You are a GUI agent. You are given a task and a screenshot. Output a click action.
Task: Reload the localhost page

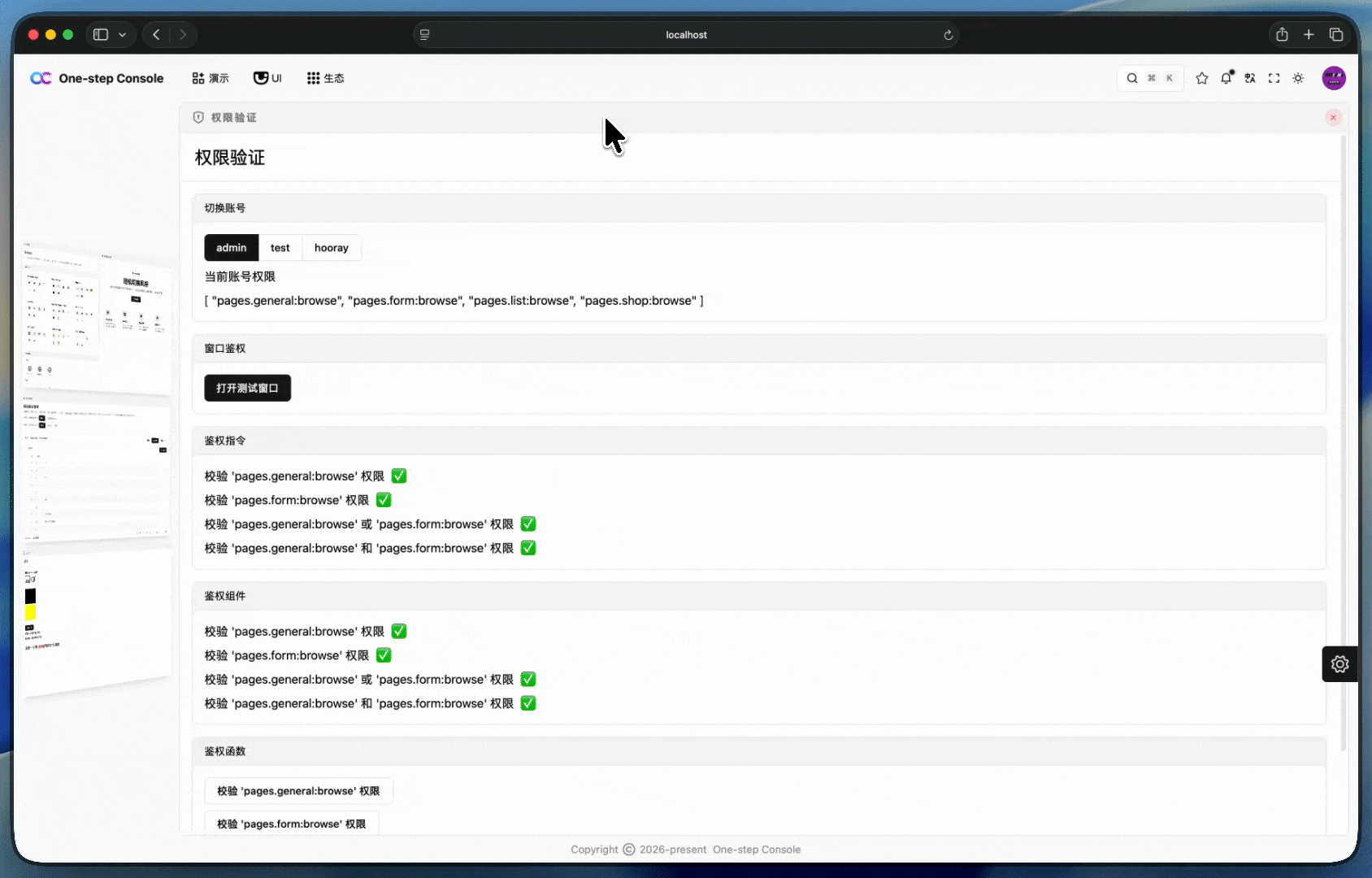948,35
